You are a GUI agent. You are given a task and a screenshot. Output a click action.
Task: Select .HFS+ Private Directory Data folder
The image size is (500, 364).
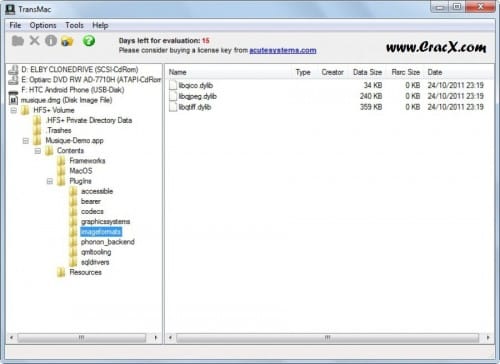89,120
